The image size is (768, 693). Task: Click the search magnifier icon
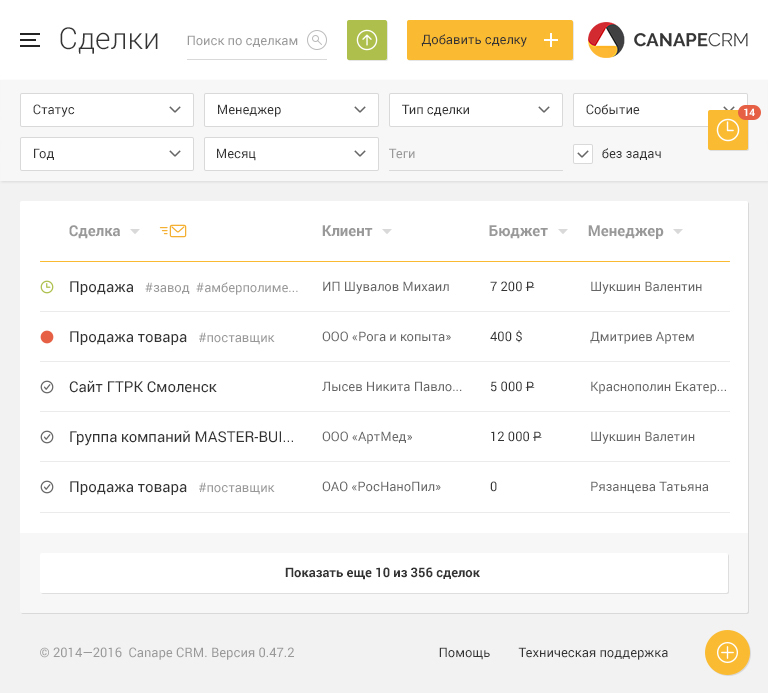tap(317, 40)
